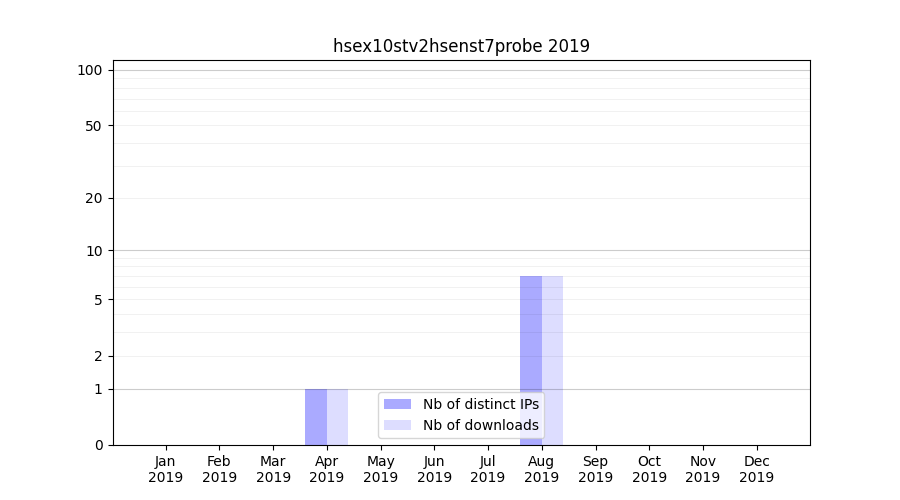Screen dimensions: 900x500
Task: Click the 'Nb of downloads' legend swatch
Action: click(x=397, y=425)
